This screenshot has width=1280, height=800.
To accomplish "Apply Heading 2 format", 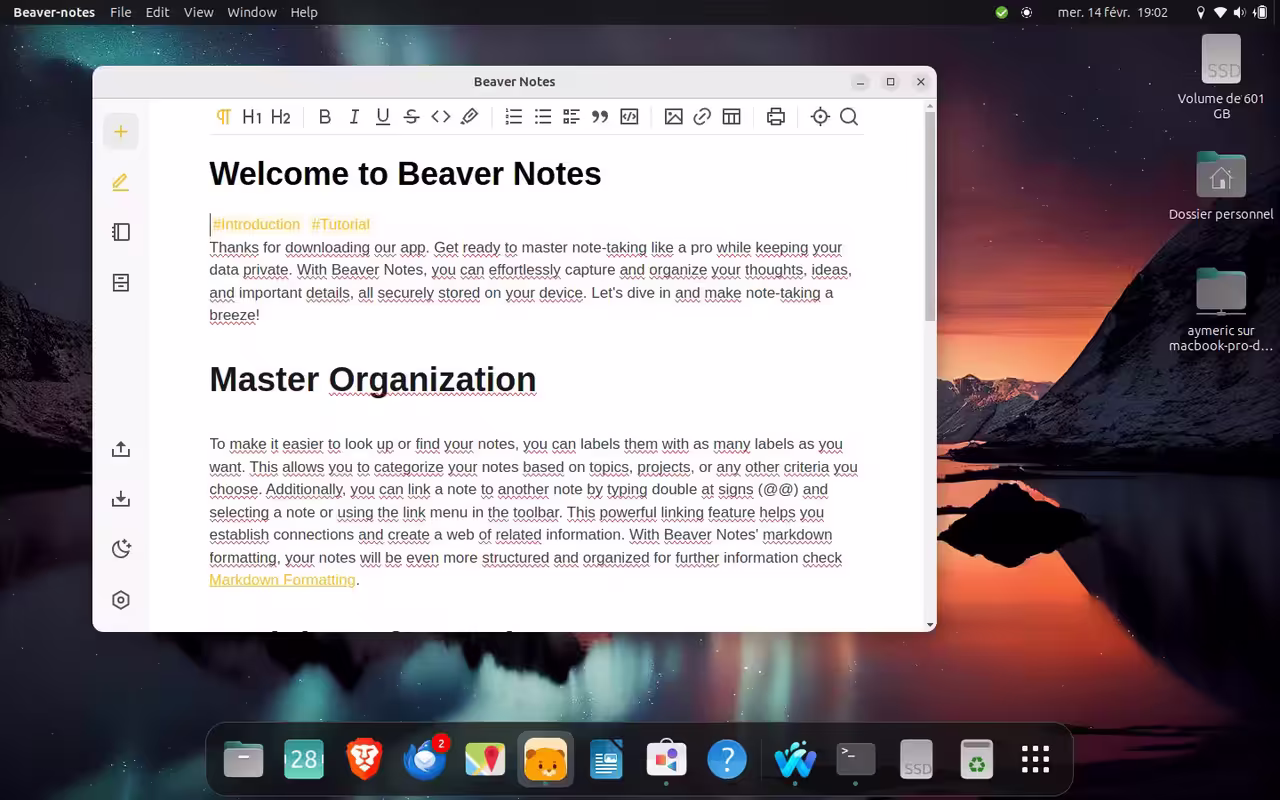I will 281,117.
